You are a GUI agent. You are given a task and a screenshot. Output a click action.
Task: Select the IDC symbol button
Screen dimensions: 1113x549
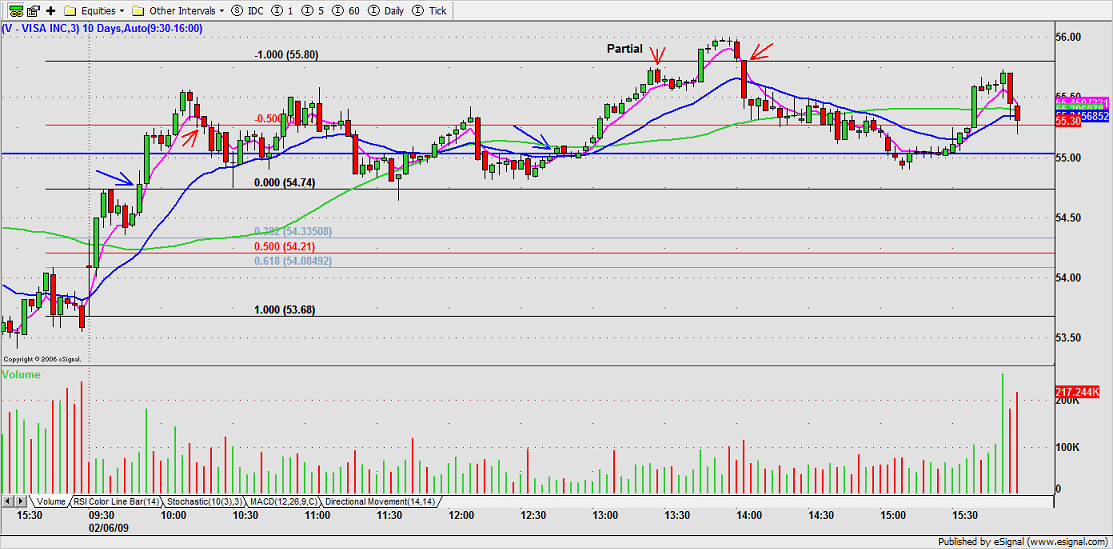(246, 11)
